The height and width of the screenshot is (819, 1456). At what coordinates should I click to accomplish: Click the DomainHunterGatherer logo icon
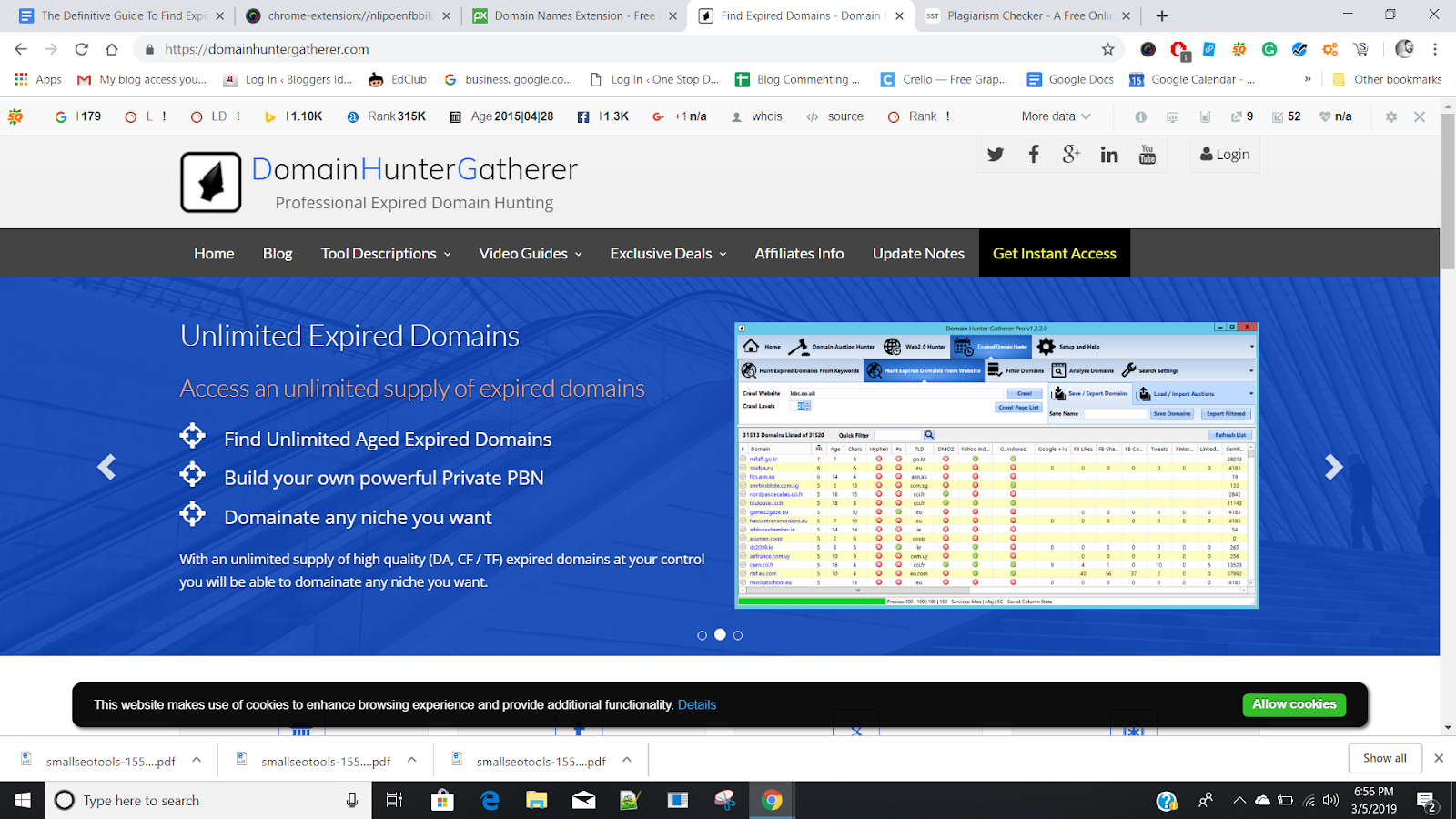[211, 182]
